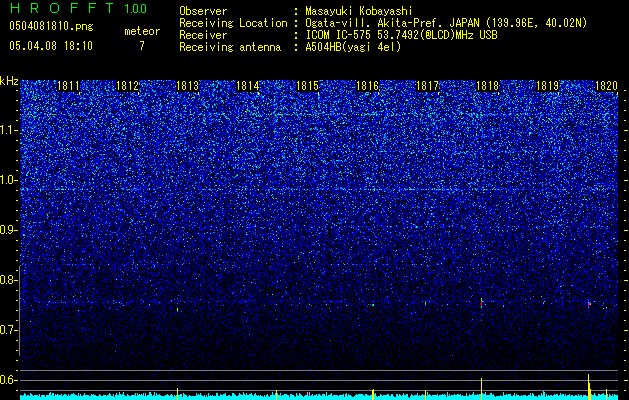
Task: Click the "Observer" field label
Action: pyautogui.click(x=203, y=11)
